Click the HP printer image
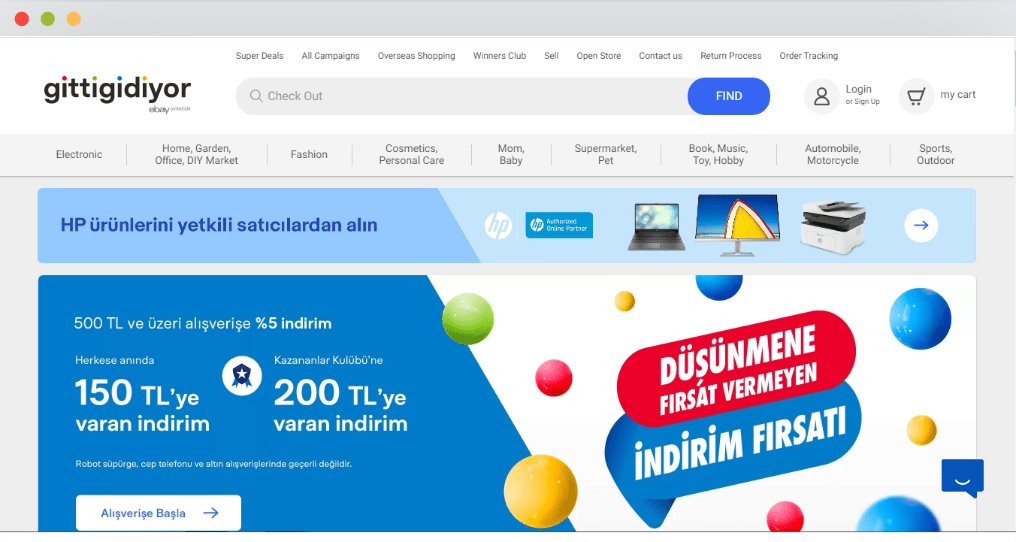The image size is (1016, 542). (x=833, y=226)
